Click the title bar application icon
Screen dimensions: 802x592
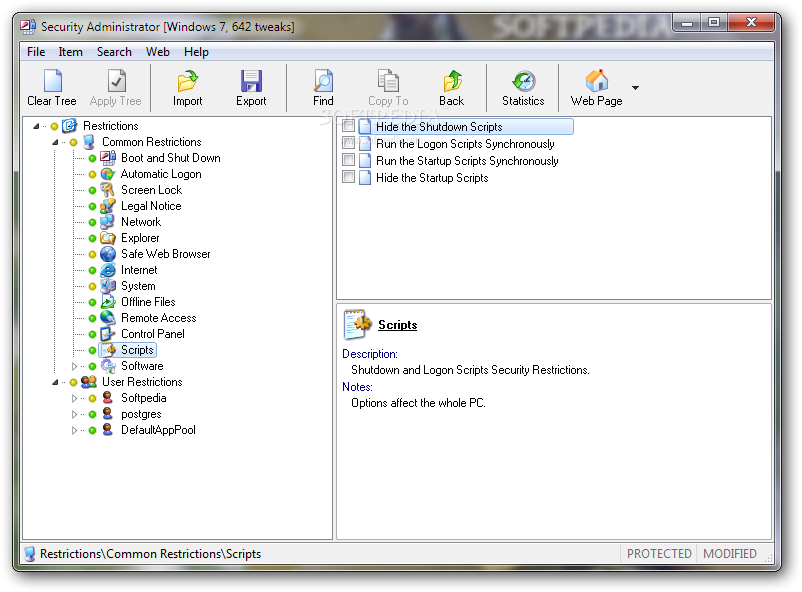point(28,26)
